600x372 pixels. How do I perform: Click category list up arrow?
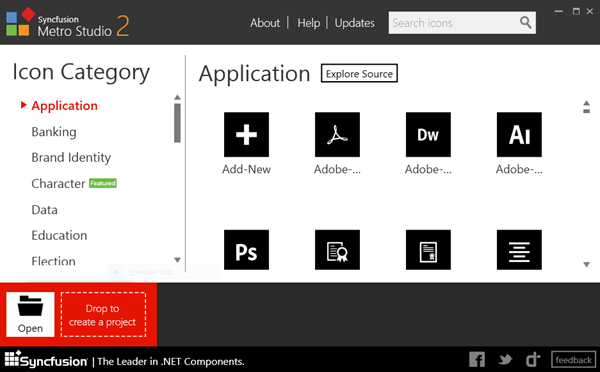click(x=177, y=97)
